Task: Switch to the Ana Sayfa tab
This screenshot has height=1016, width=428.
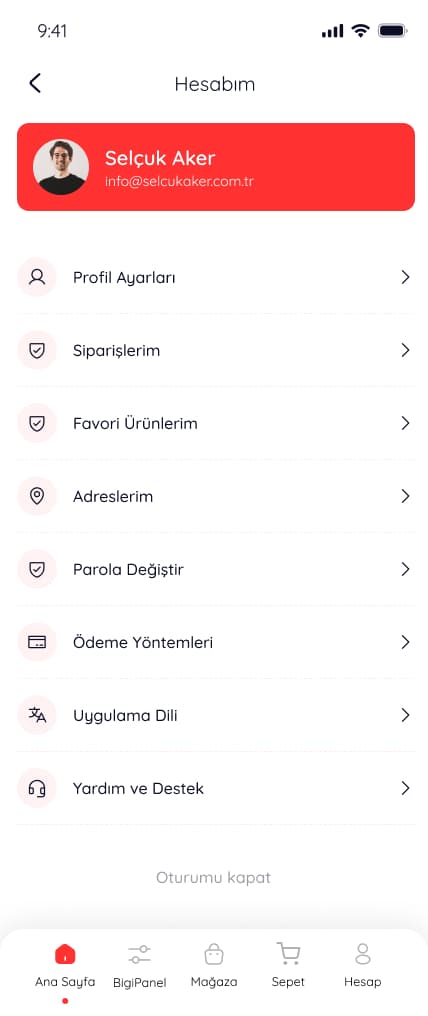Action: click(x=65, y=965)
